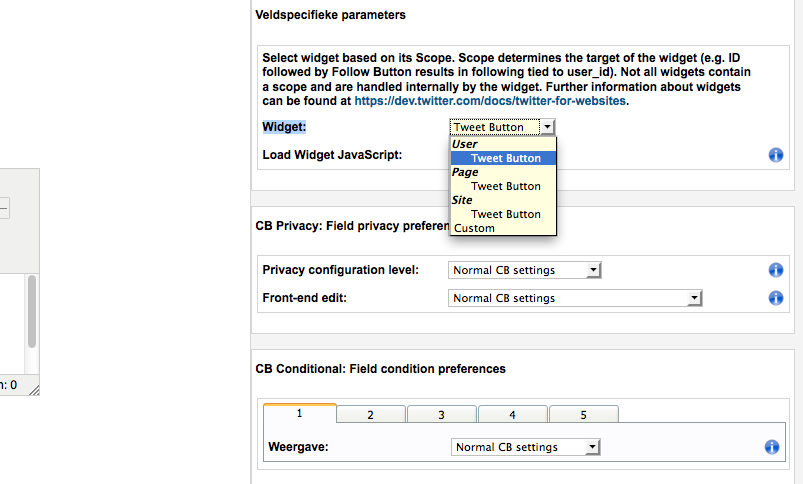This screenshot has height=484, width=803.
Task: Click info icon for Front-end edit
Action: point(775,298)
